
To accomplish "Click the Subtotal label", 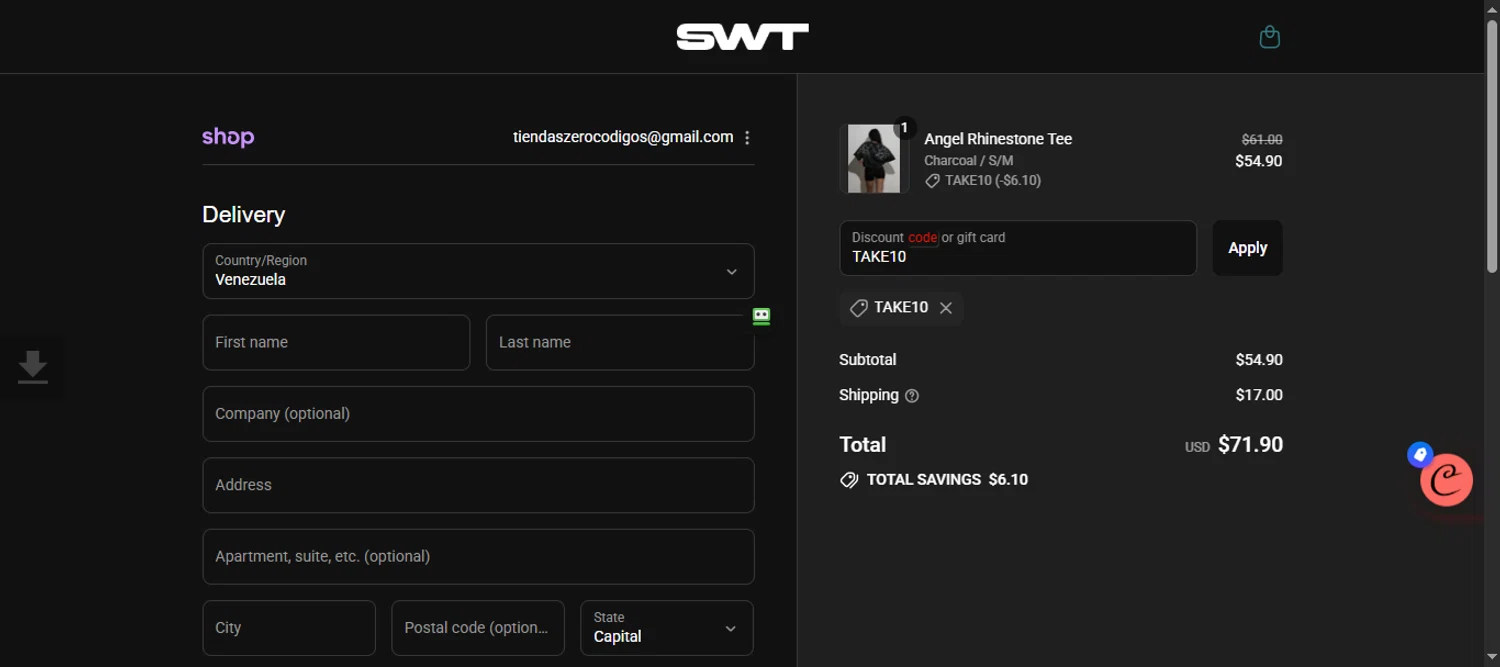I will coord(867,360).
